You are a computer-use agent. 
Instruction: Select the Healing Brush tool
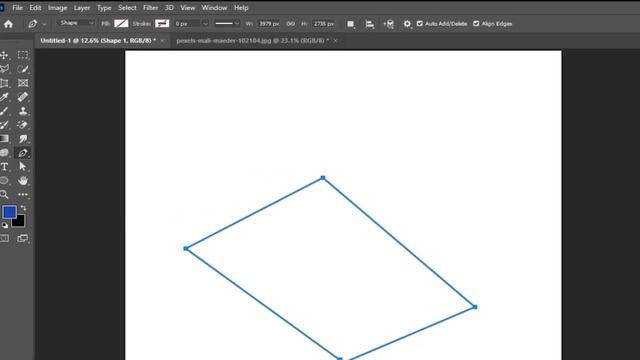(x=23, y=97)
